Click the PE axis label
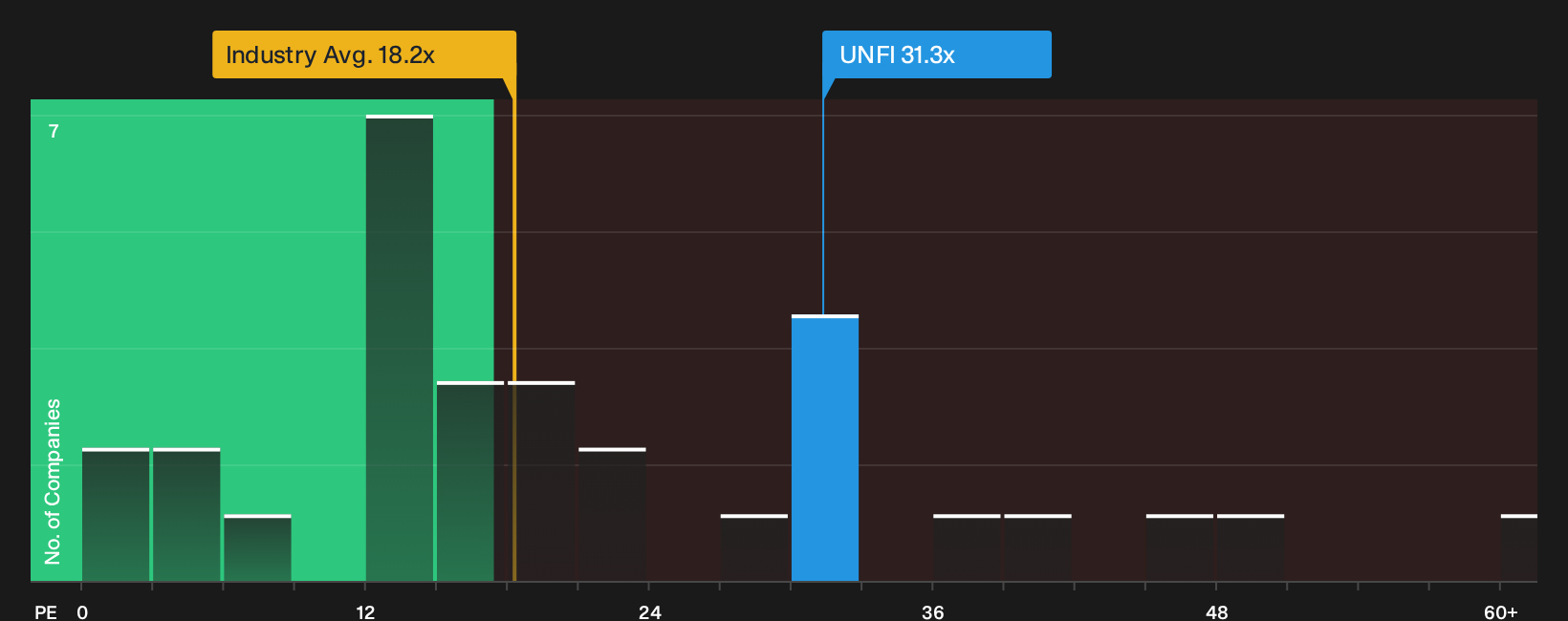Screen dimensions: 1568x621 click(46, 612)
